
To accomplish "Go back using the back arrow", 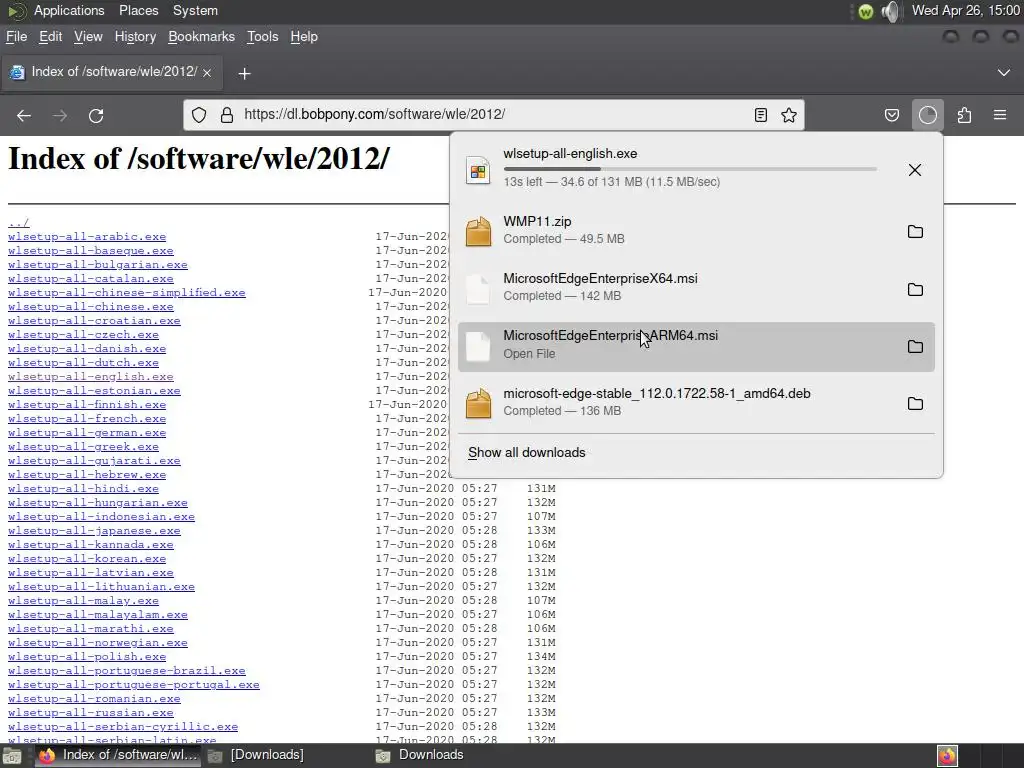I will [x=24, y=116].
